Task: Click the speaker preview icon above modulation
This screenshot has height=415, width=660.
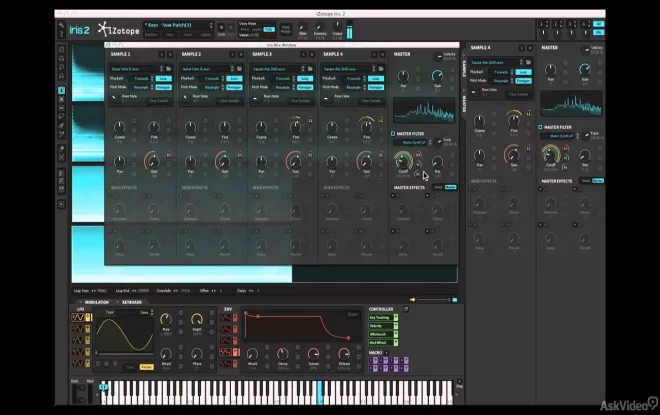Action: (x=412, y=300)
